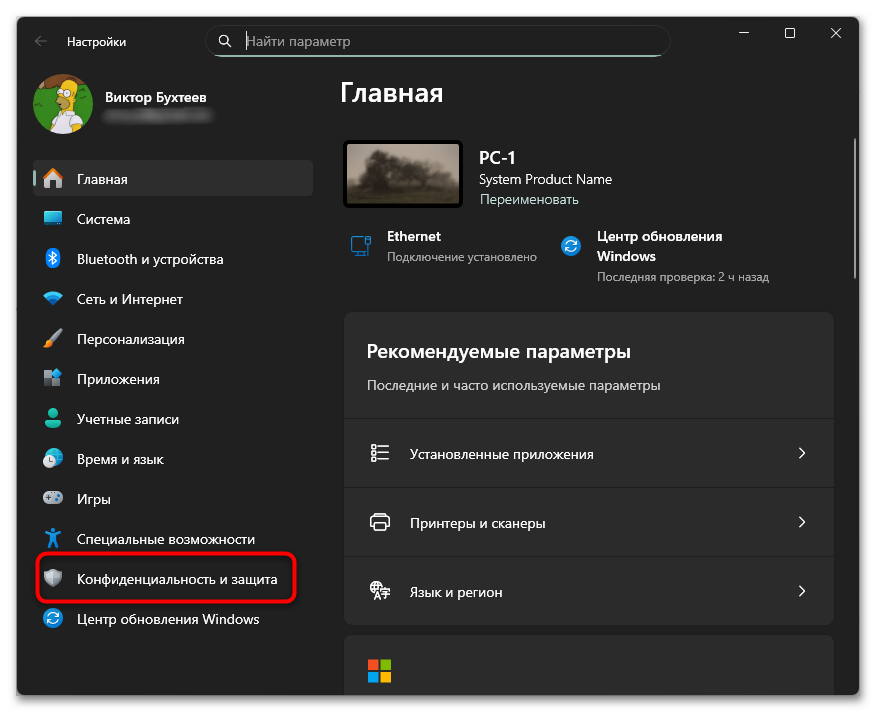
Task: Click the Microsoft four-color logo
Action: [380, 671]
